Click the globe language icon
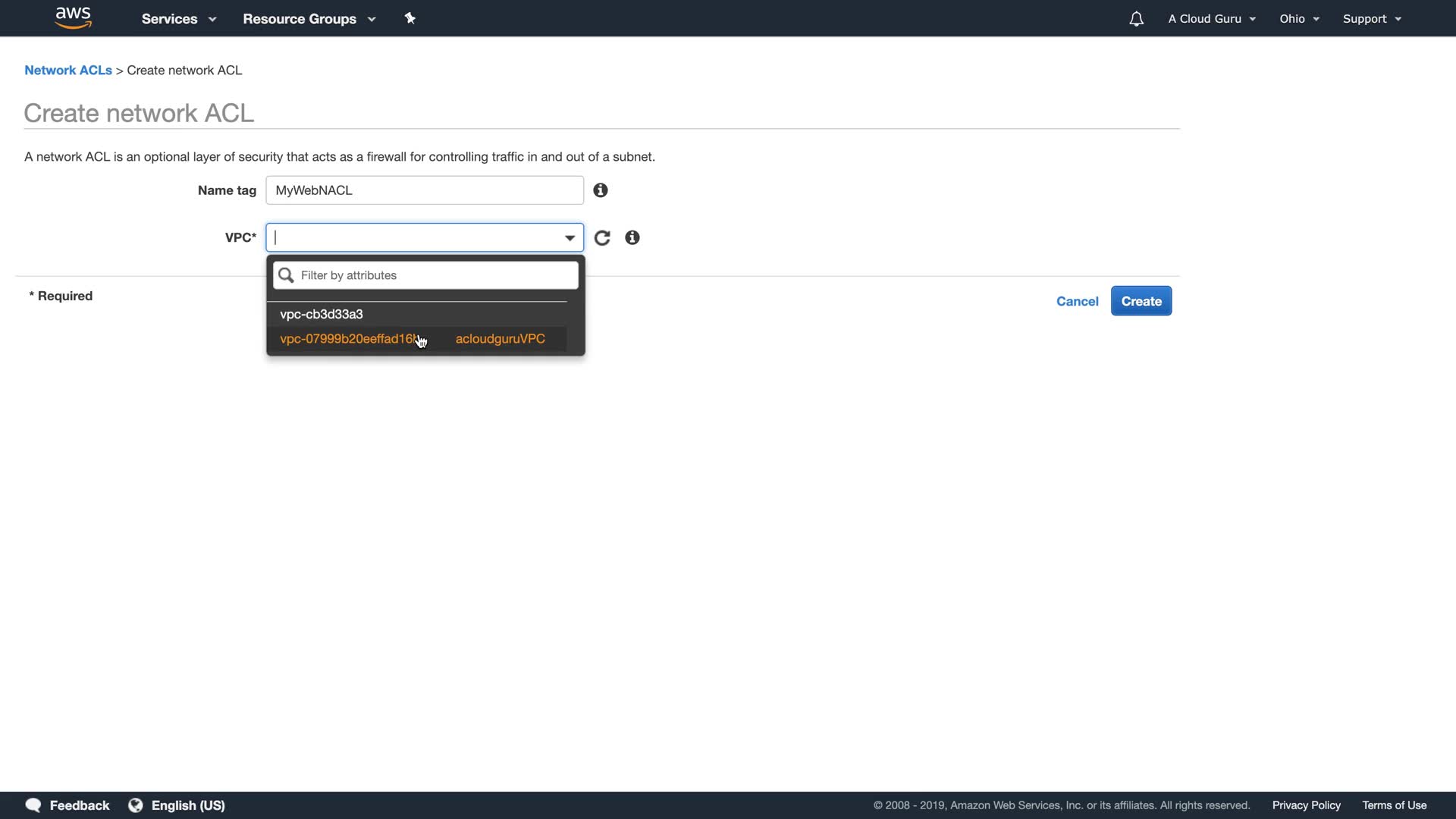The image size is (1456, 819). [x=136, y=805]
